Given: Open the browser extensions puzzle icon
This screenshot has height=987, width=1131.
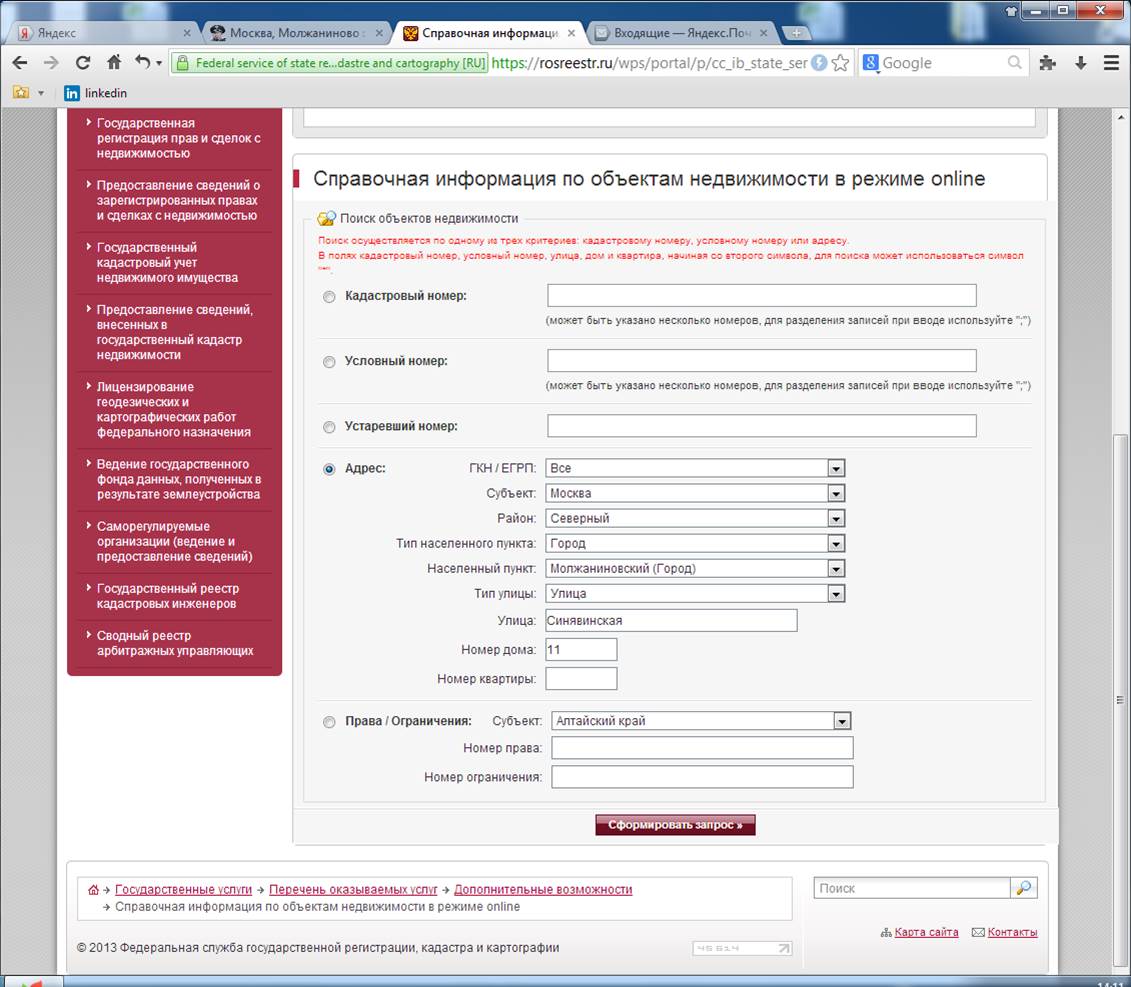Looking at the screenshot, I should pyautogui.click(x=1047, y=62).
